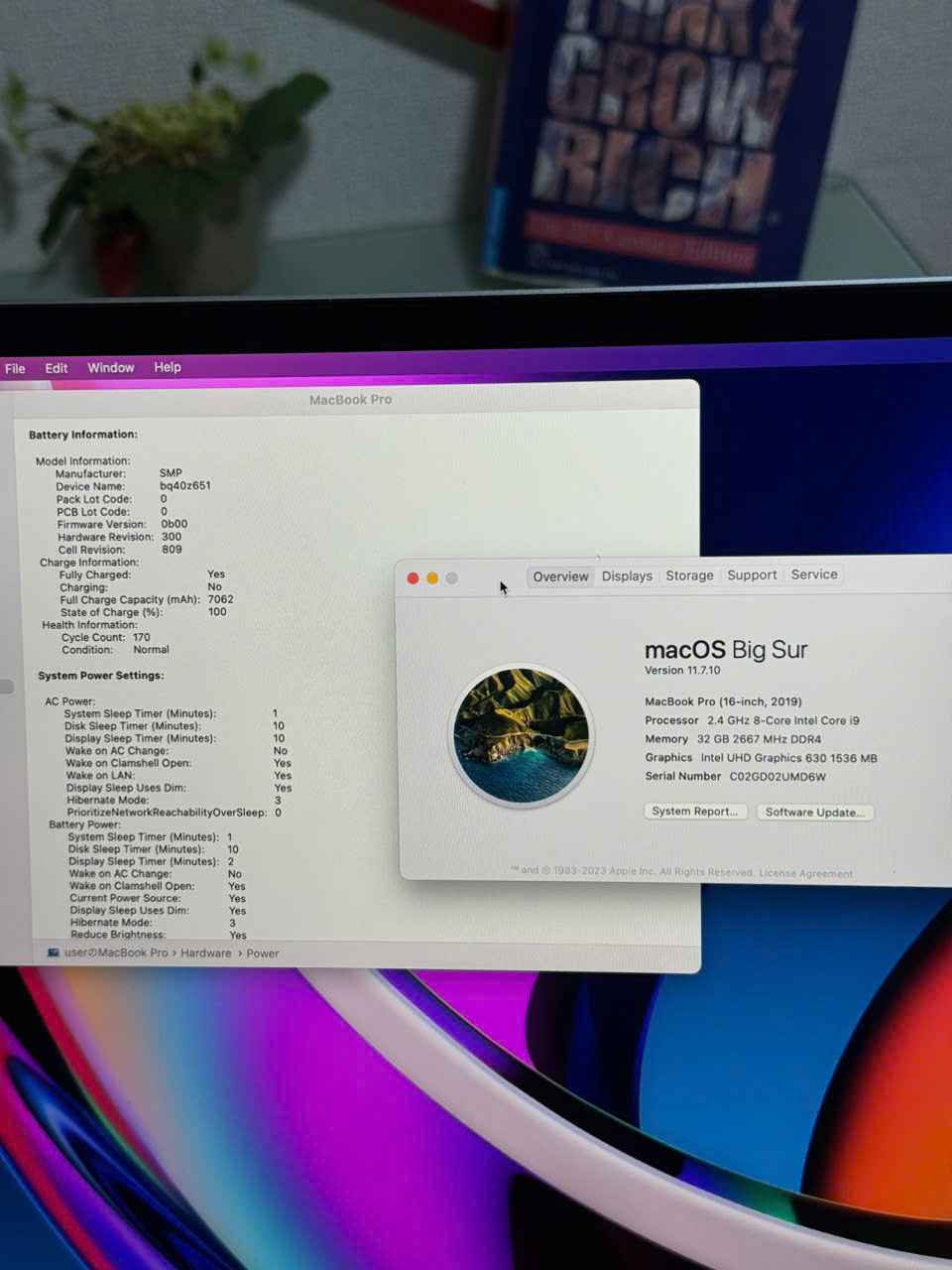The image size is (952, 1270).
Task: Select the Memory 32 GB line
Action: 733,739
